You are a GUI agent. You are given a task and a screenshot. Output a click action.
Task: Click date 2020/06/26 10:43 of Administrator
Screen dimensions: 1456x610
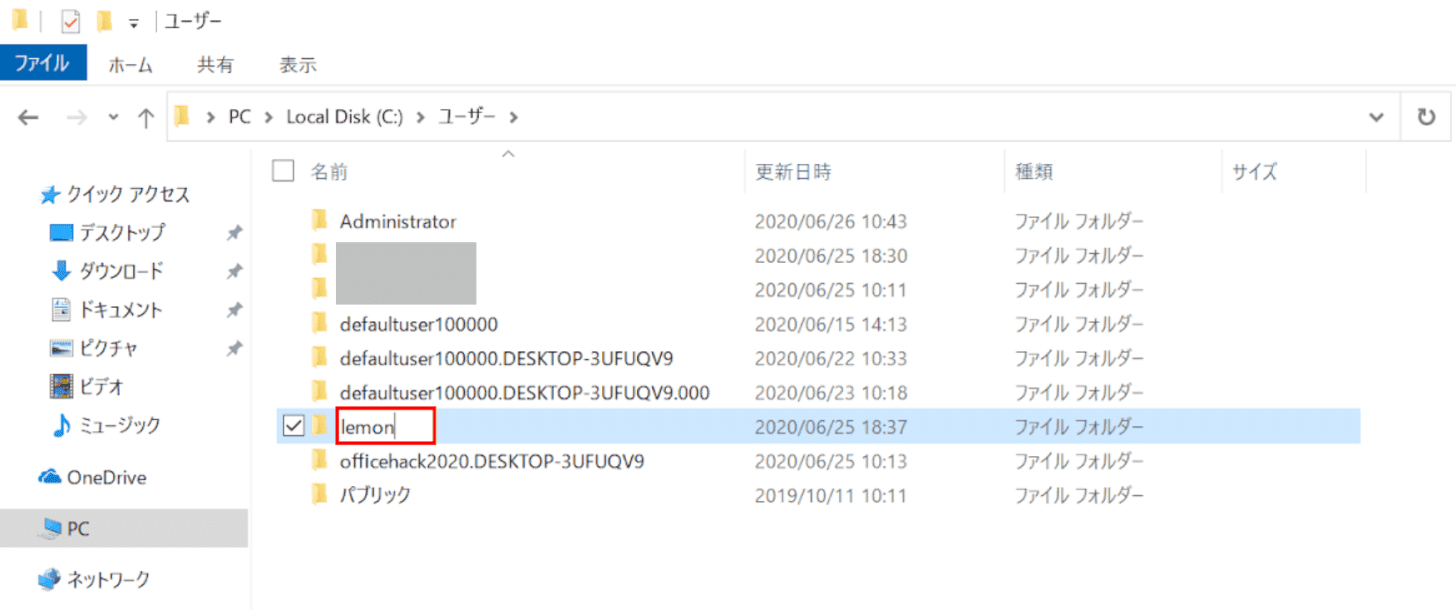[831, 221]
